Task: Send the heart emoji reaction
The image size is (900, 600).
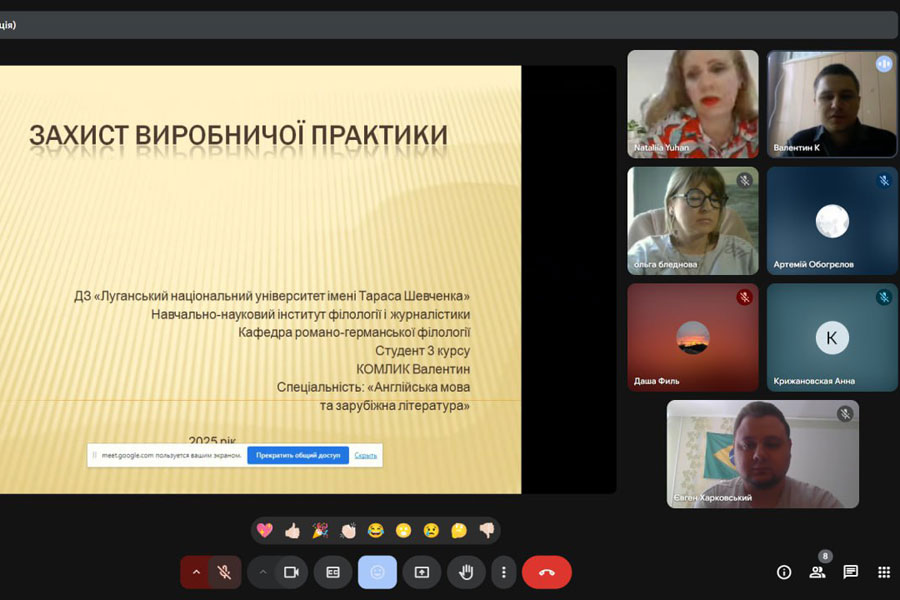Action: 265,531
